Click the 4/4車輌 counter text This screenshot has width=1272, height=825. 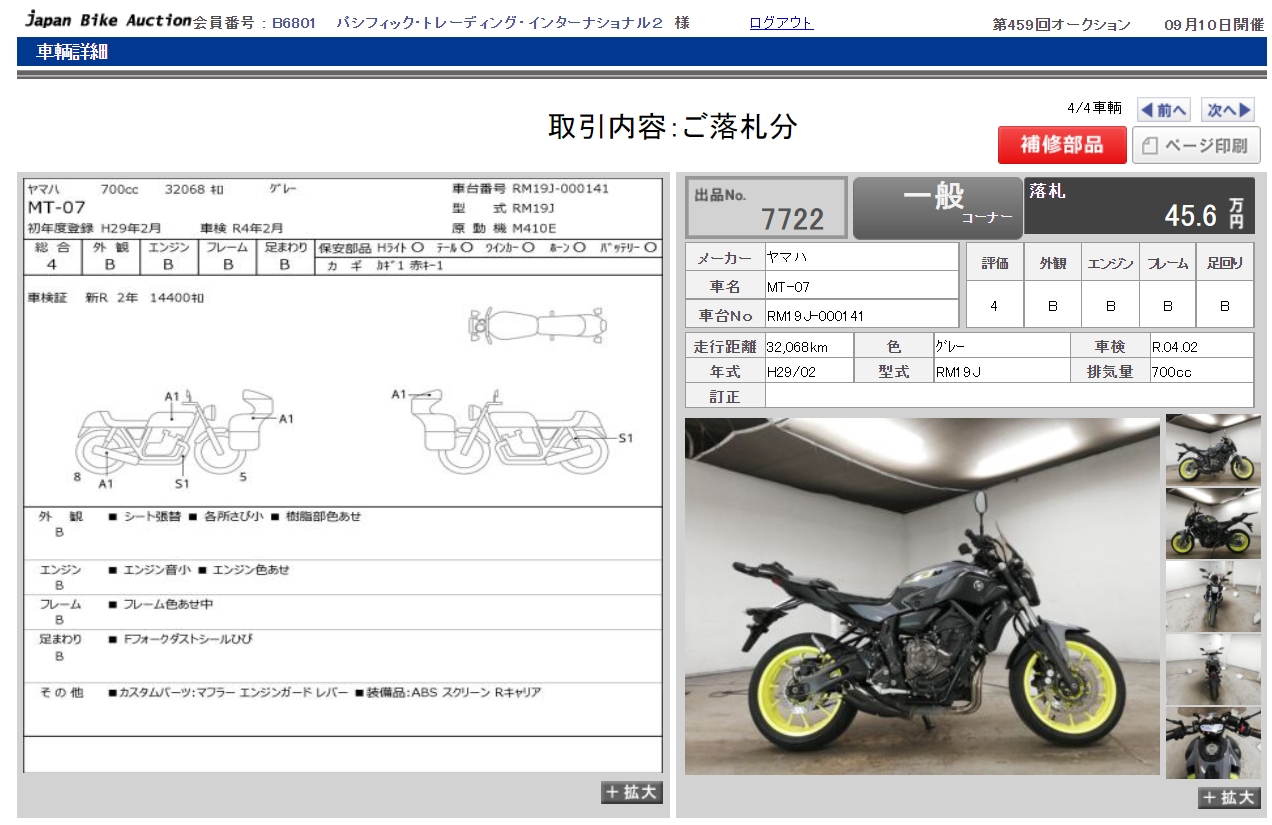pyautogui.click(x=1094, y=108)
